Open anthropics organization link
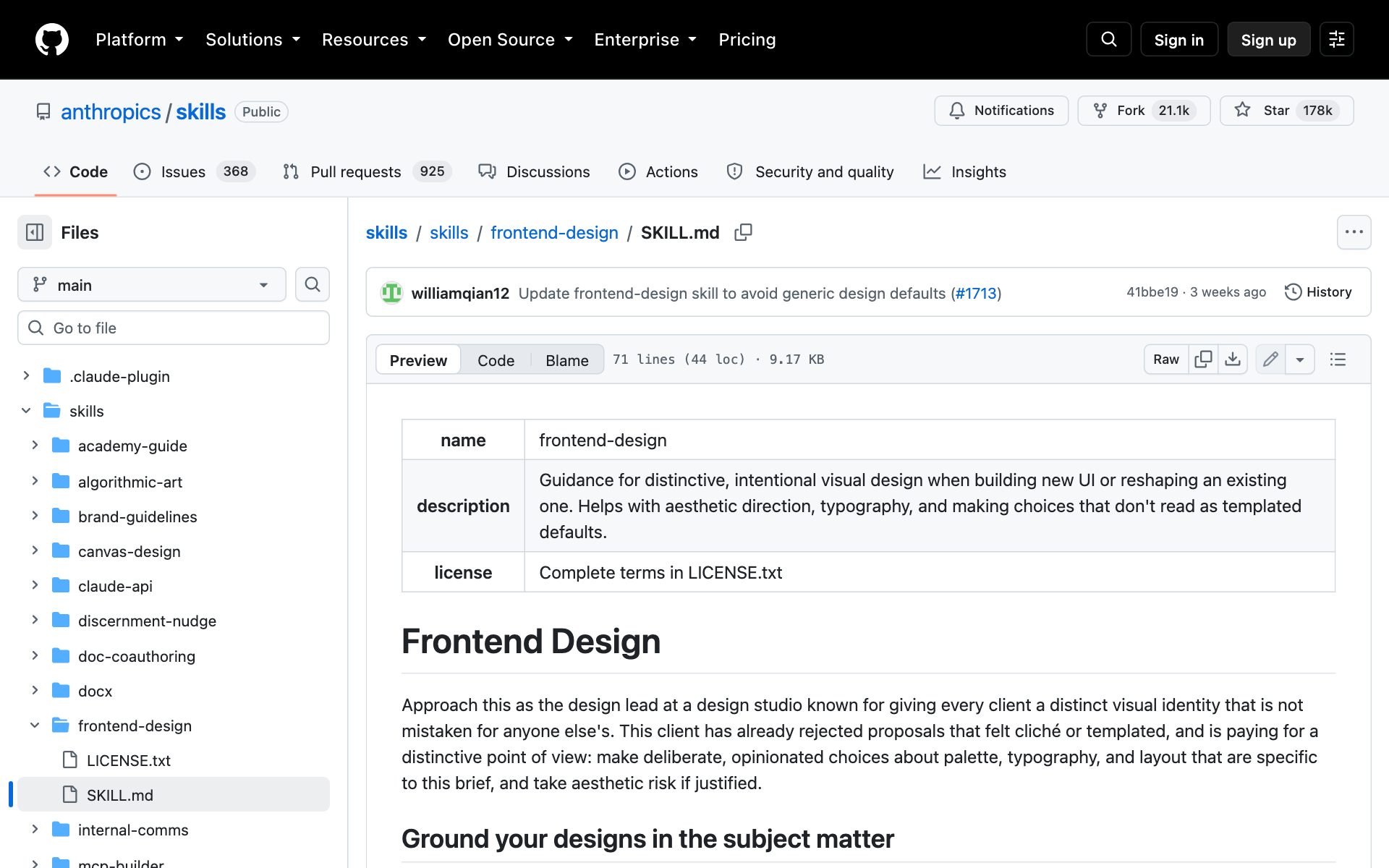The height and width of the screenshot is (868, 1389). 111,111
